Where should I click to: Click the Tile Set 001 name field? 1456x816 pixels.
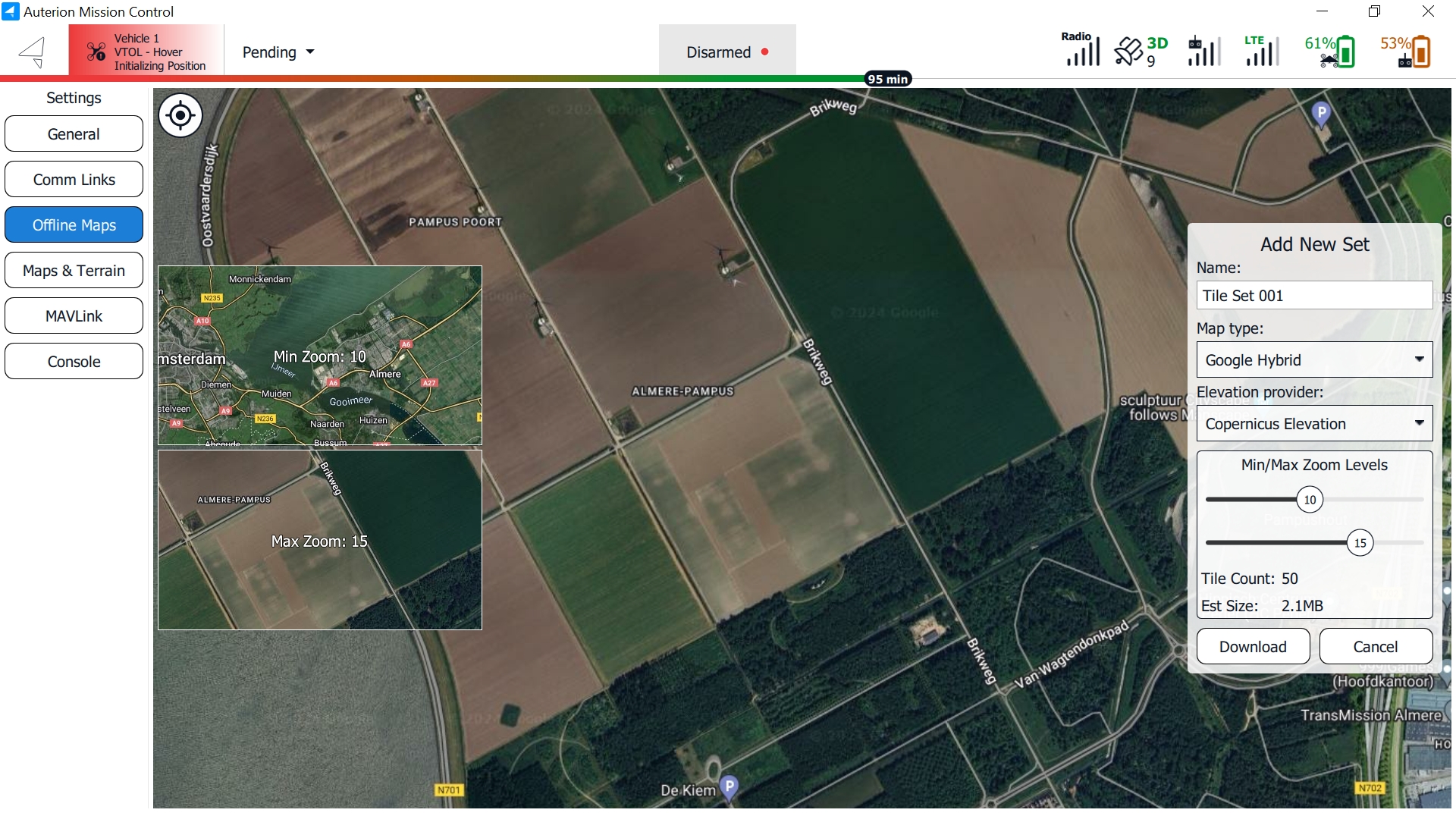click(1314, 296)
